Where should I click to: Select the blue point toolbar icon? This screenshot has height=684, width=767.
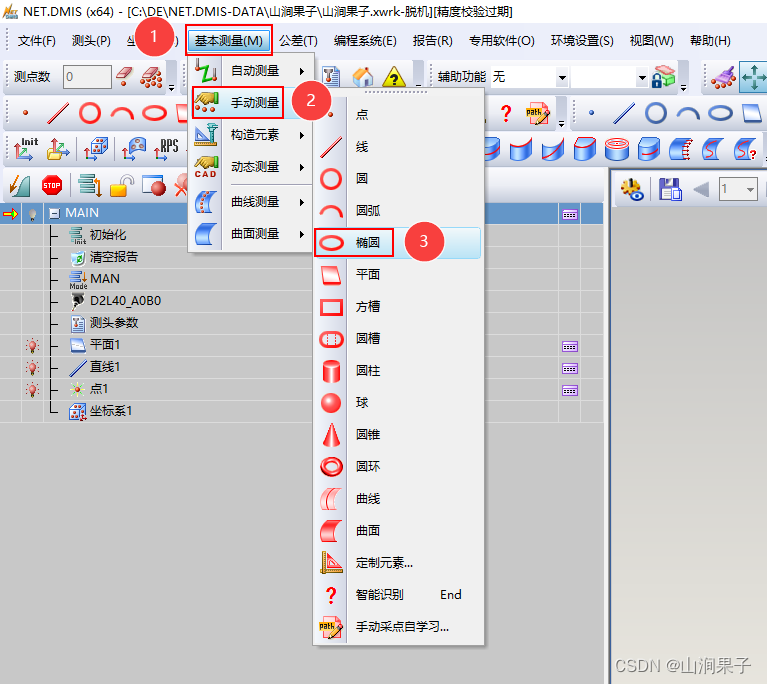tap(591, 113)
